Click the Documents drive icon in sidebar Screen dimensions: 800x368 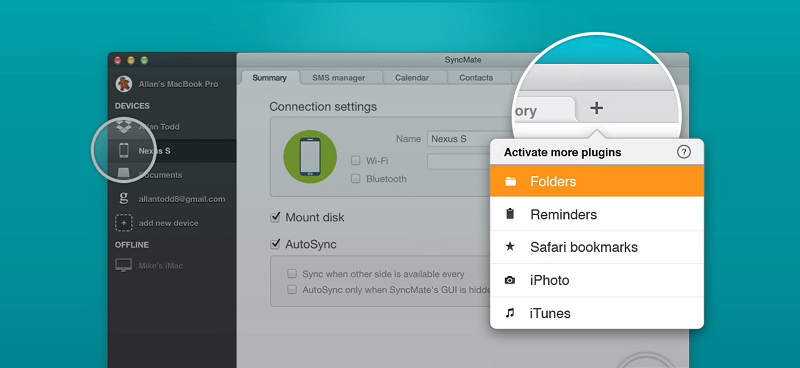(124, 175)
